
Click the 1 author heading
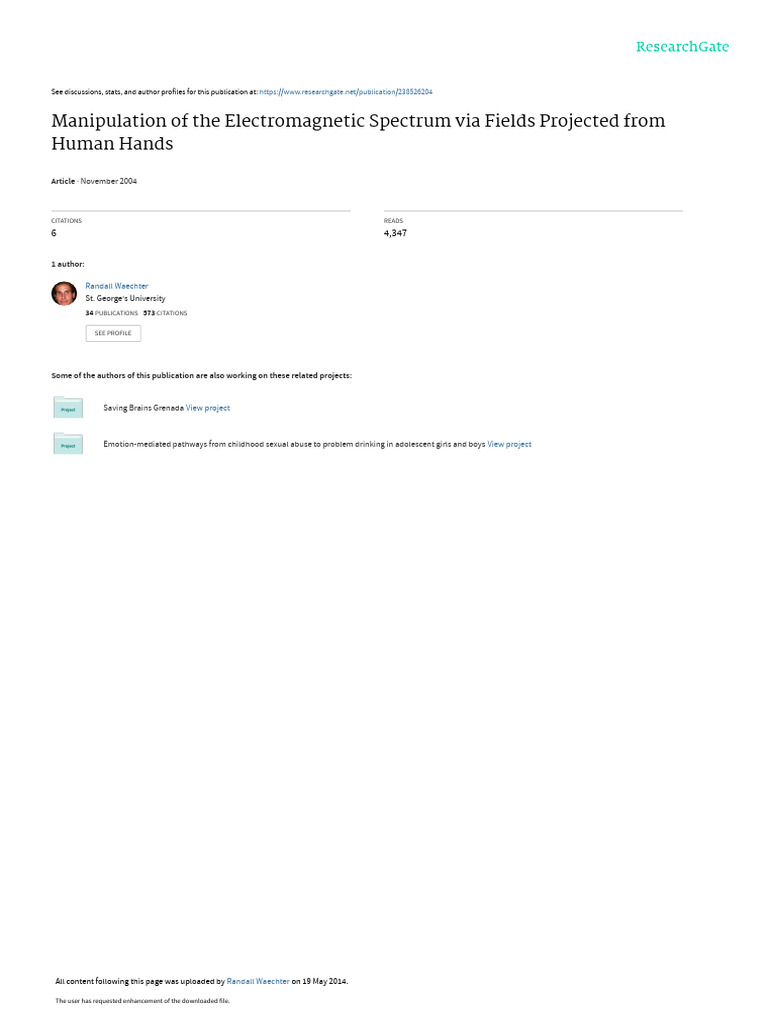[68, 264]
